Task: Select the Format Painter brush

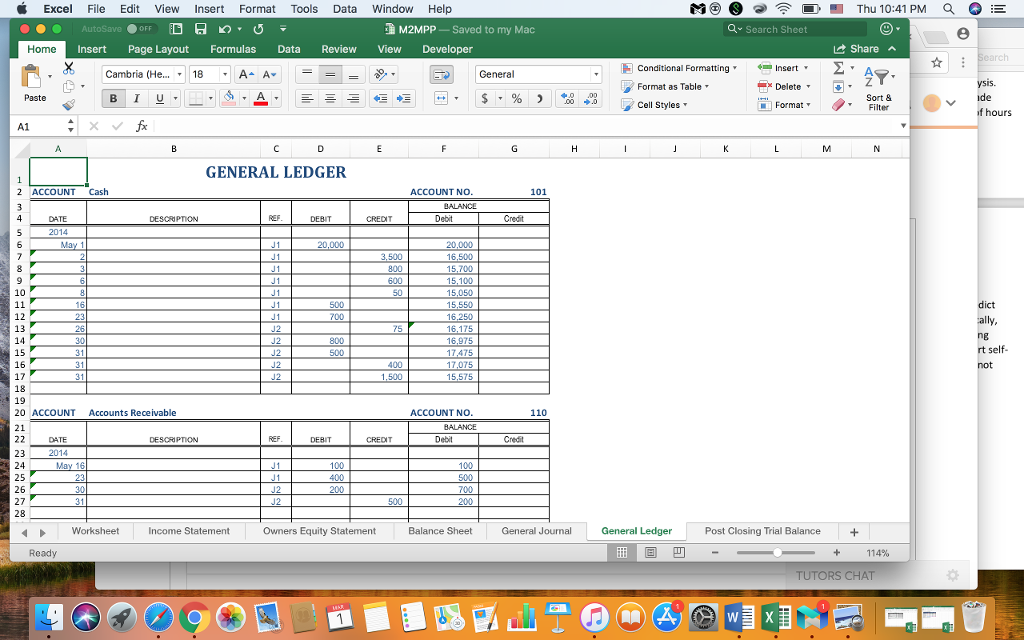Action: point(69,104)
